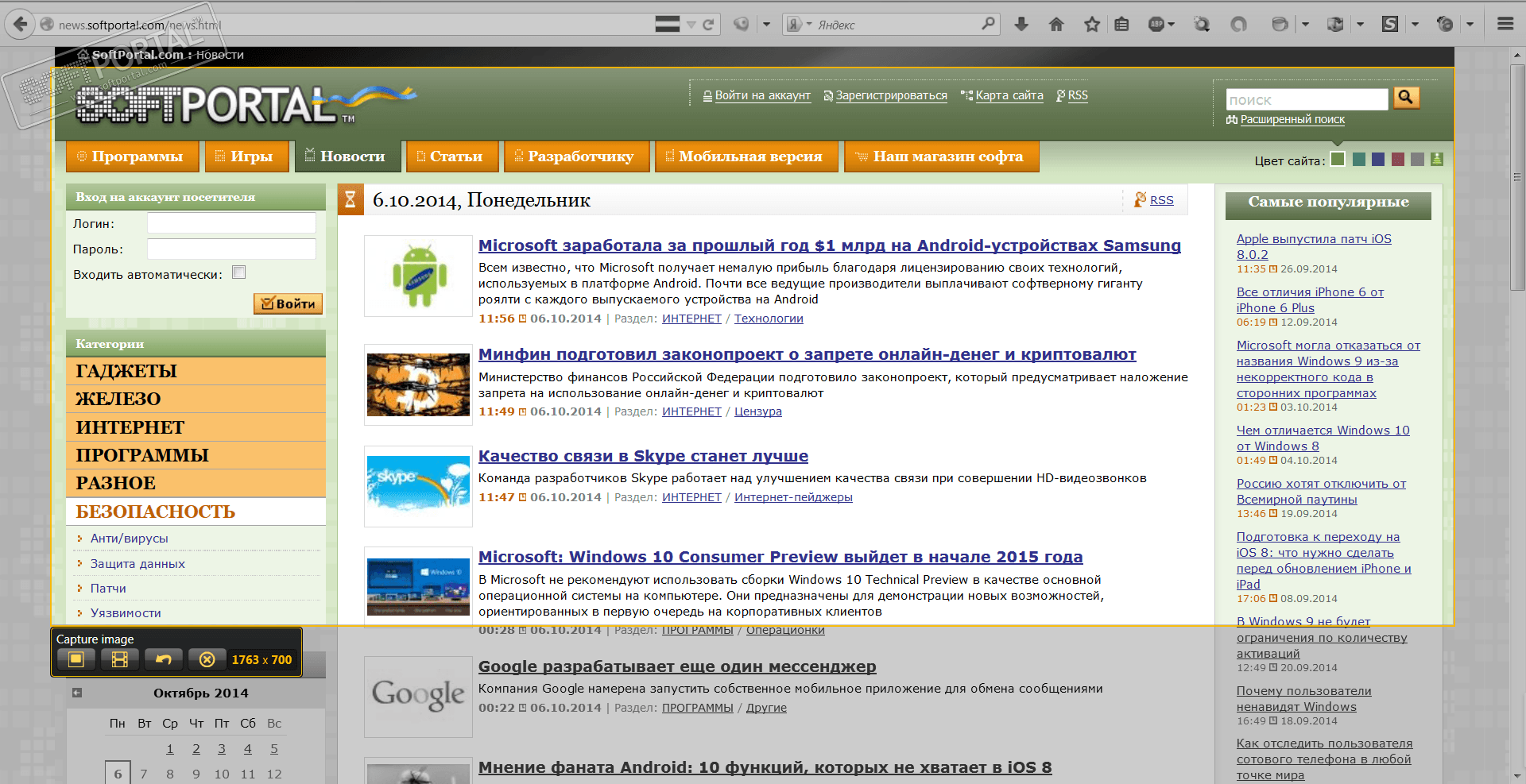Cancel capture with the X circle icon
Screen dimensions: 1526x784
[207, 659]
